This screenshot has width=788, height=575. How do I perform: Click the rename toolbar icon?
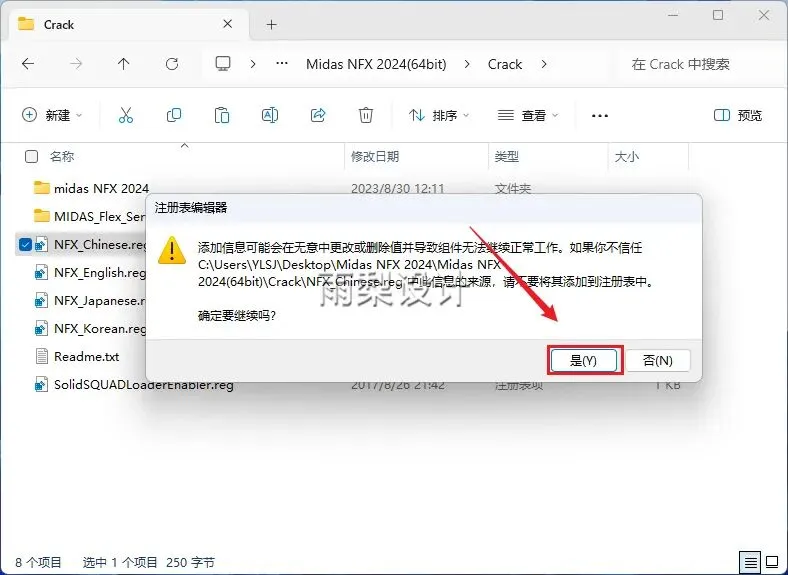point(270,115)
